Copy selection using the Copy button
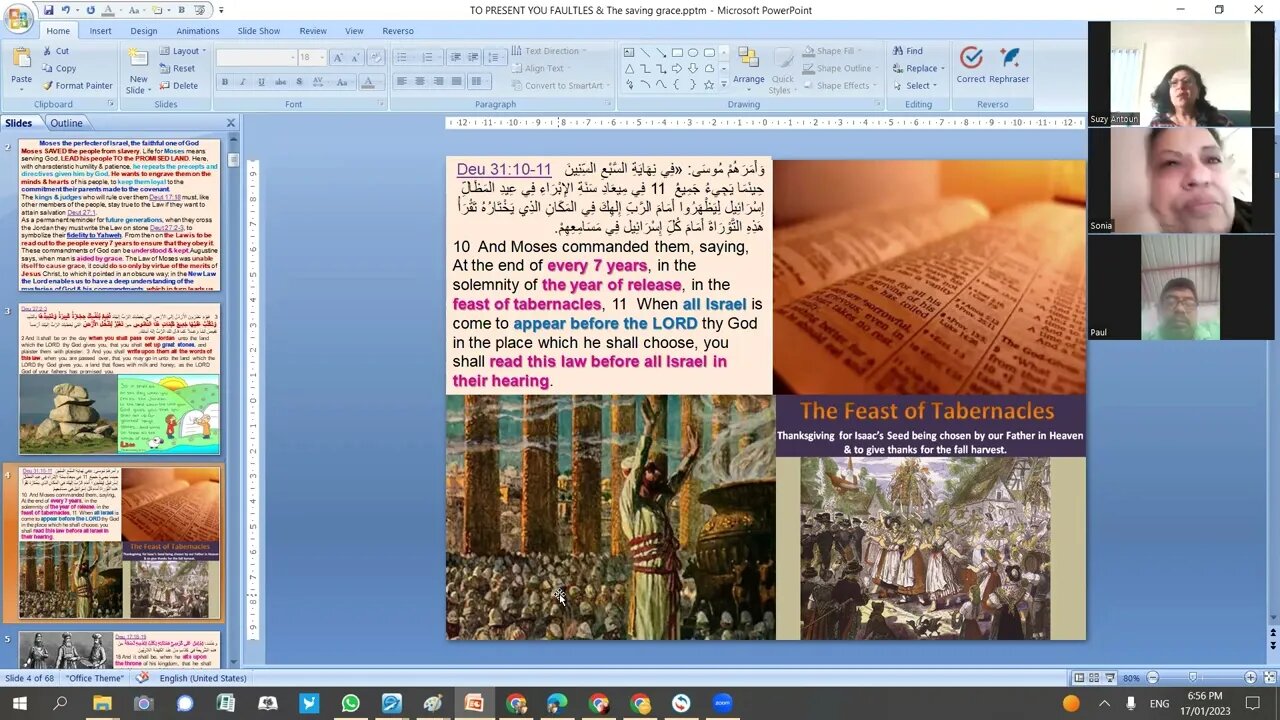This screenshot has width=1280, height=720. [x=58, y=68]
